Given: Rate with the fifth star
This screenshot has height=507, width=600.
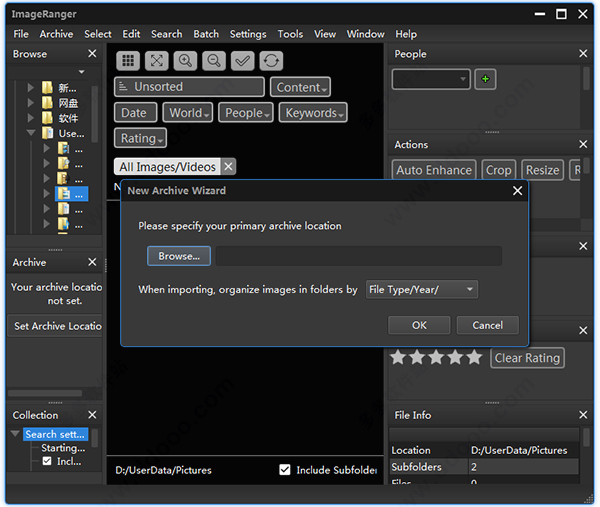Looking at the screenshot, I should click(474, 357).
